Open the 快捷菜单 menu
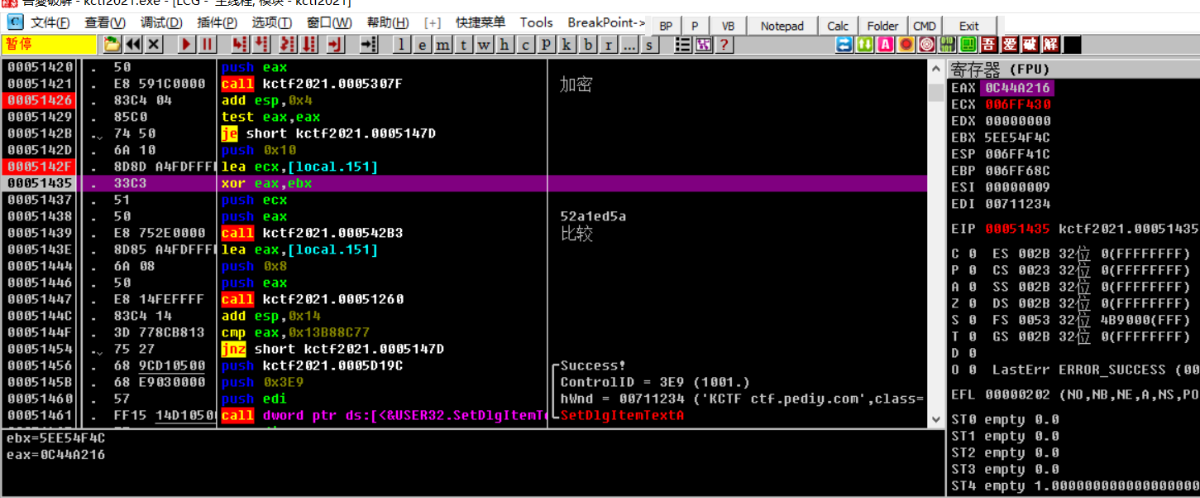Viewport: 1200px width, 498px height. click(x=481, y=23)
